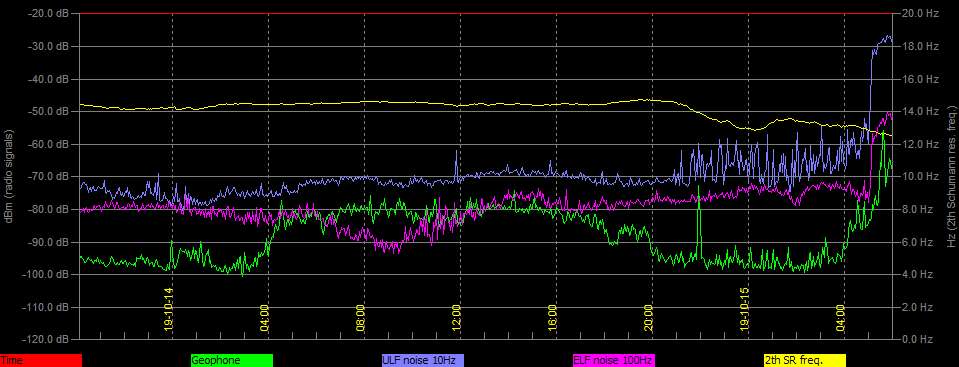Viewport: 959px width, 367px height.
Task: Click the ULF noise 10Hz legend swatch
Action: pos(423,361)
